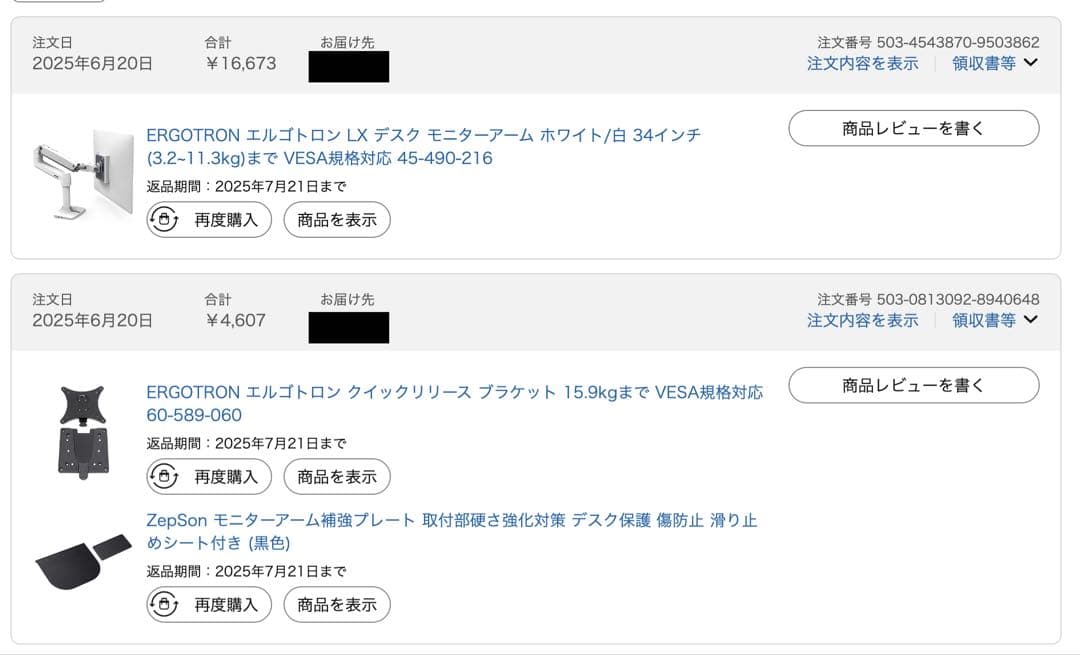
Task: Open the ERGOTRON LX モニターアーム product title link
Action: [400, 134]
